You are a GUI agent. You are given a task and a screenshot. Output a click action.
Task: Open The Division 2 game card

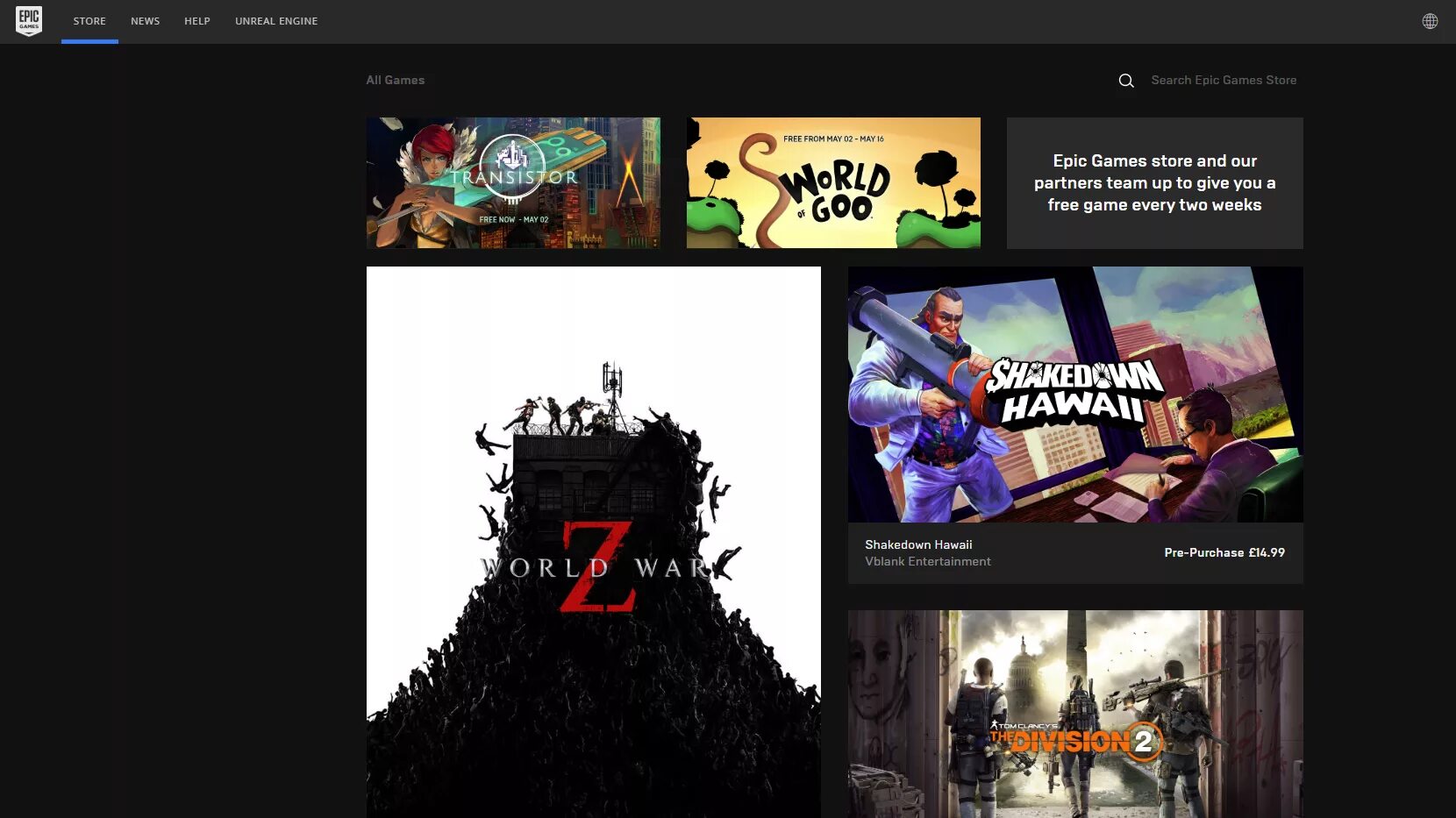coord(1075,715)
